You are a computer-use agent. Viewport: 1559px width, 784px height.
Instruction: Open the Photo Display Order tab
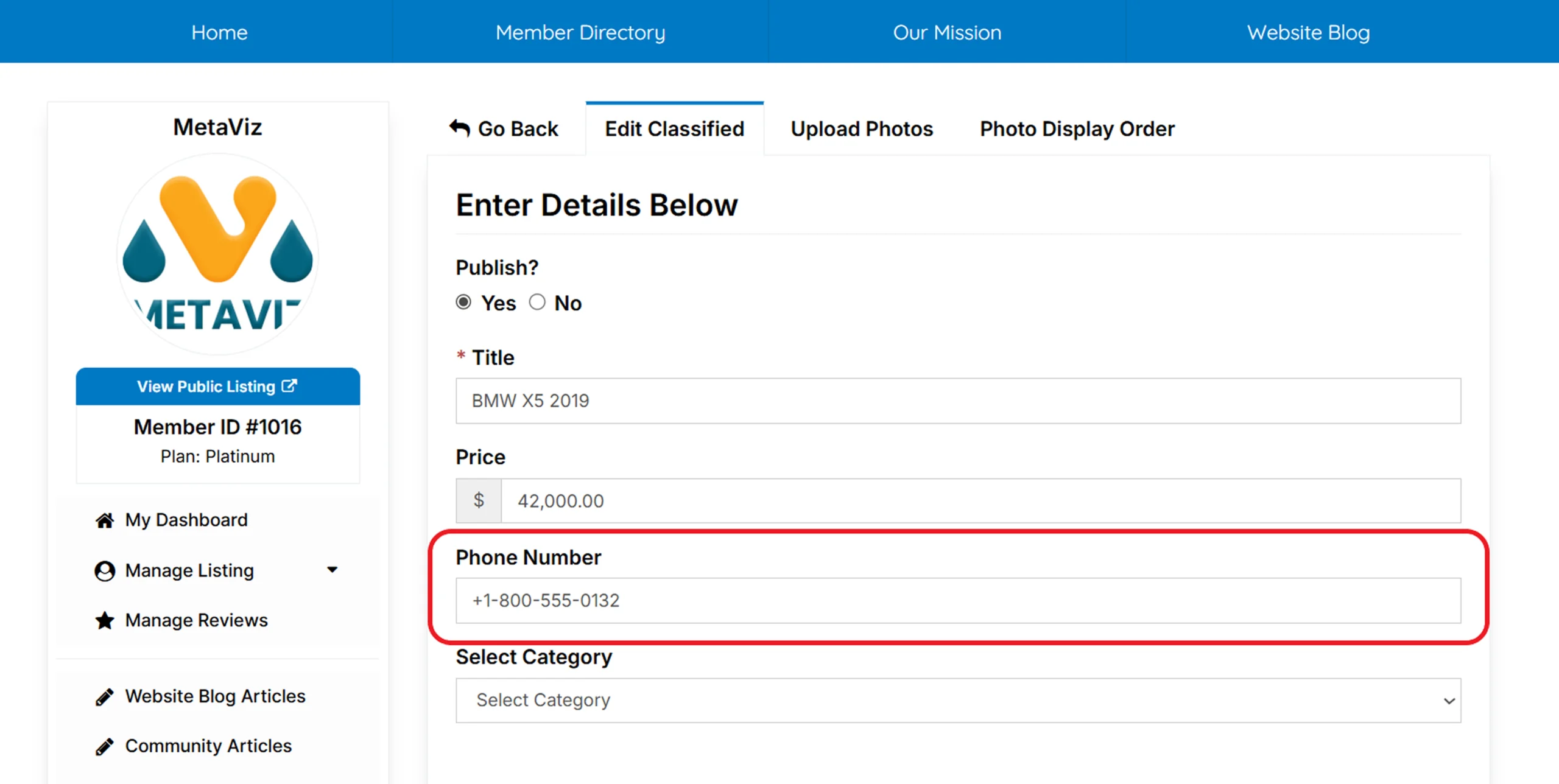[x=1077, y=129]
